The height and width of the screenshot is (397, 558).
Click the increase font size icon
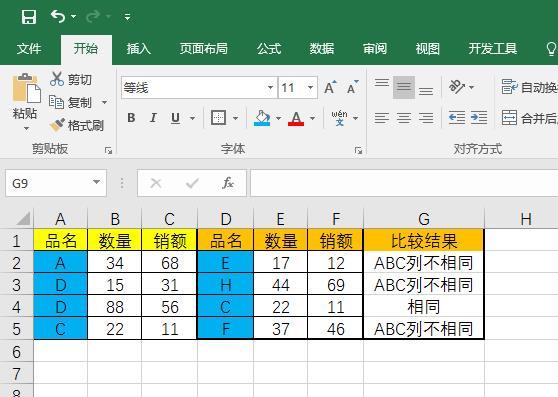pos(331,87)
